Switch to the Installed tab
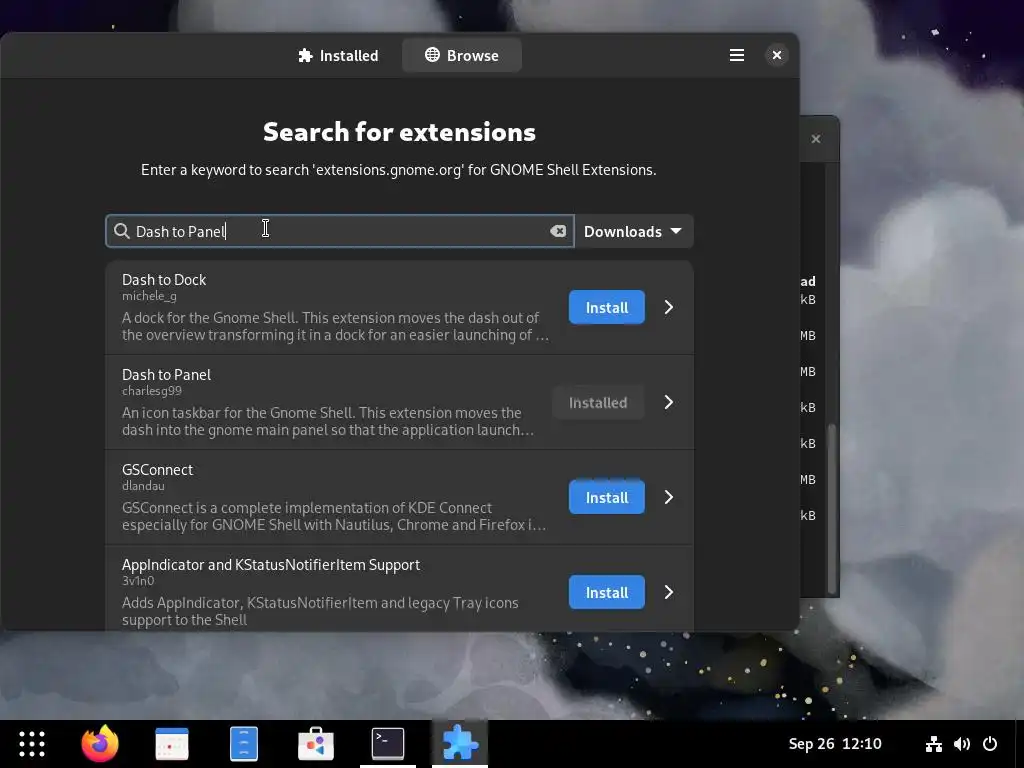This screenshot has width=1024, height=768. click(338, 56)
